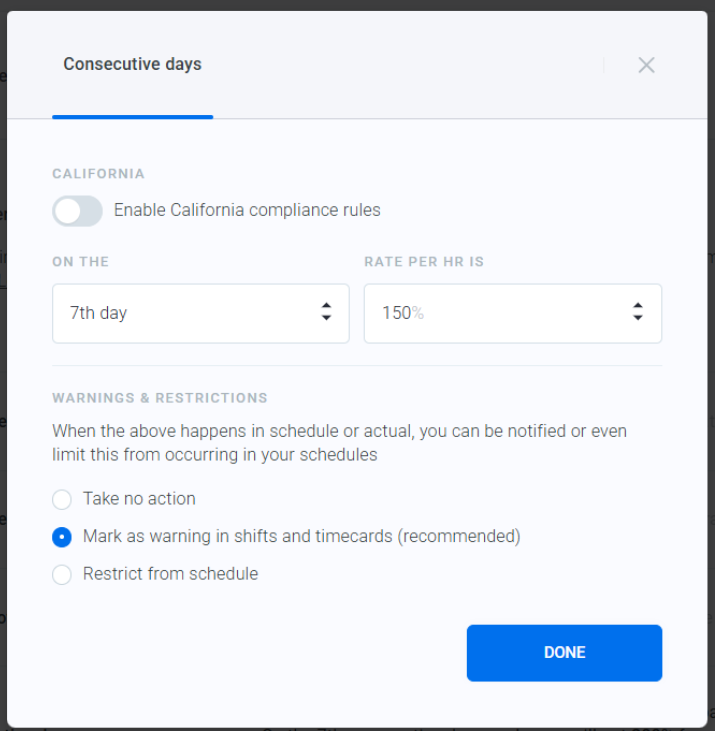Enable the California compliance rules toggle
This screenshot has height=731, width=716.
(78, 211)
